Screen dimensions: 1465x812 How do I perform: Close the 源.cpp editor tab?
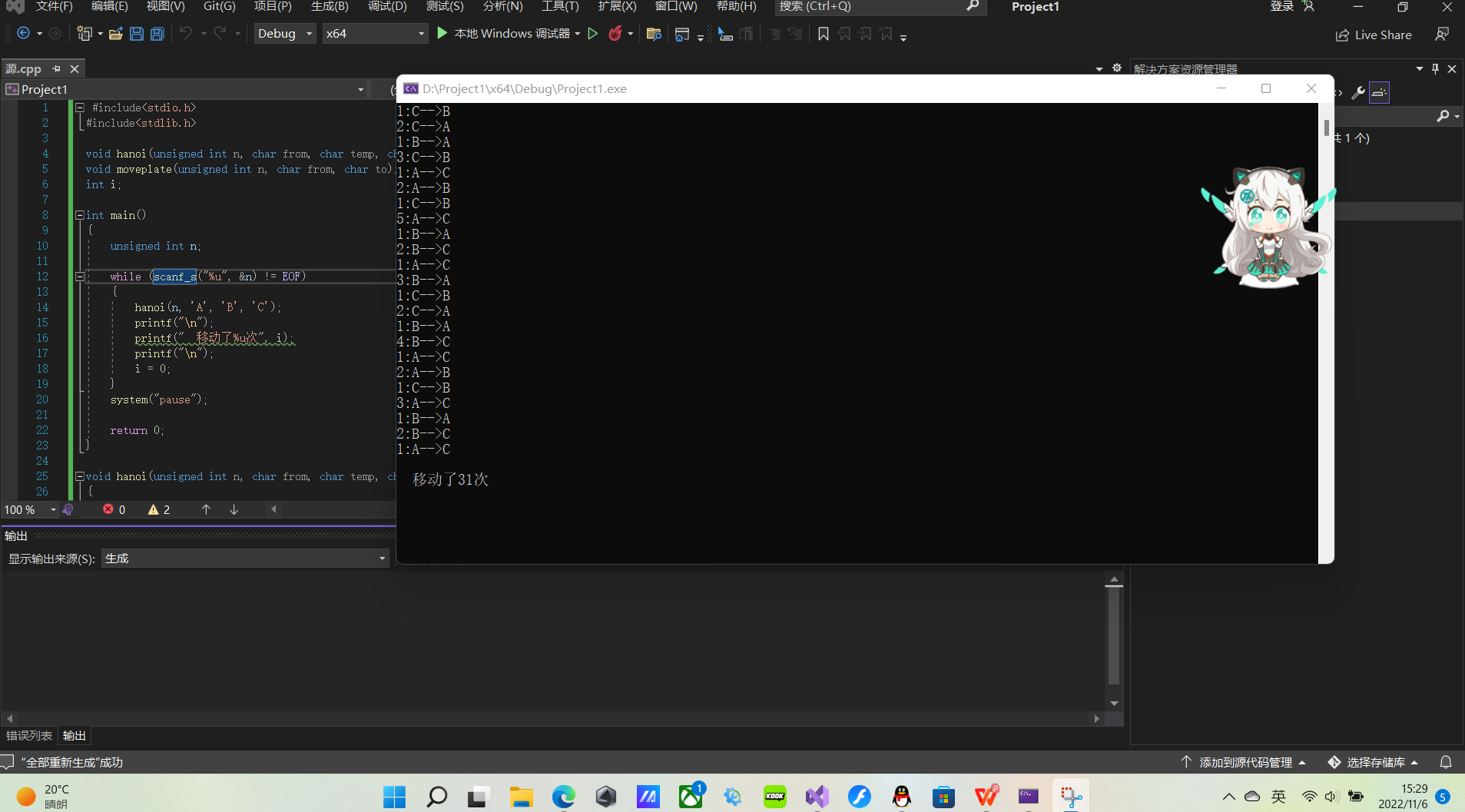click(75, 68)
